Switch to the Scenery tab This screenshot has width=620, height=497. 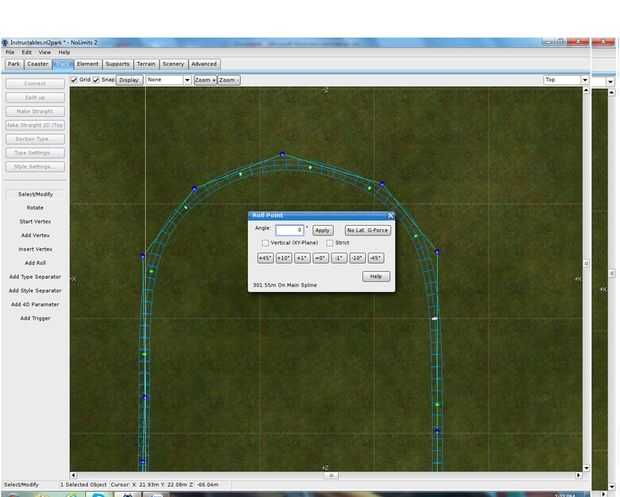173,64
